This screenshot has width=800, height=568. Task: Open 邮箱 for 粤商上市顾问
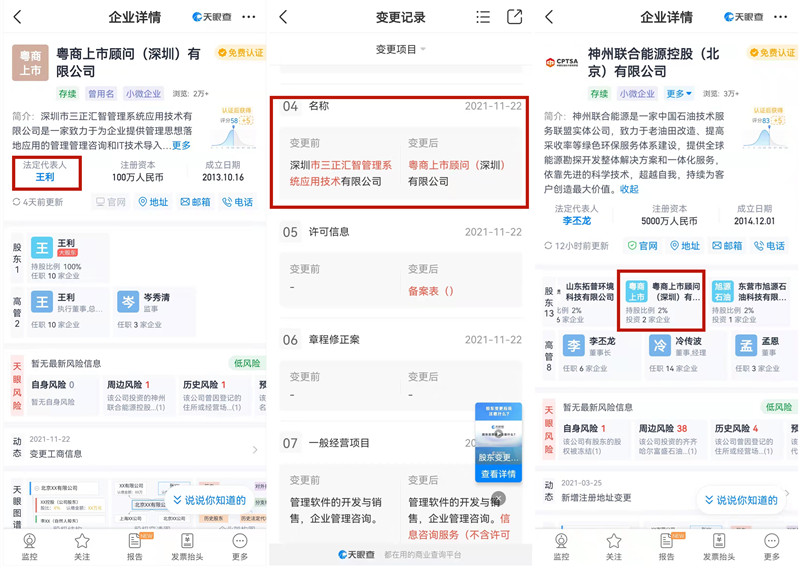point(195,202)
